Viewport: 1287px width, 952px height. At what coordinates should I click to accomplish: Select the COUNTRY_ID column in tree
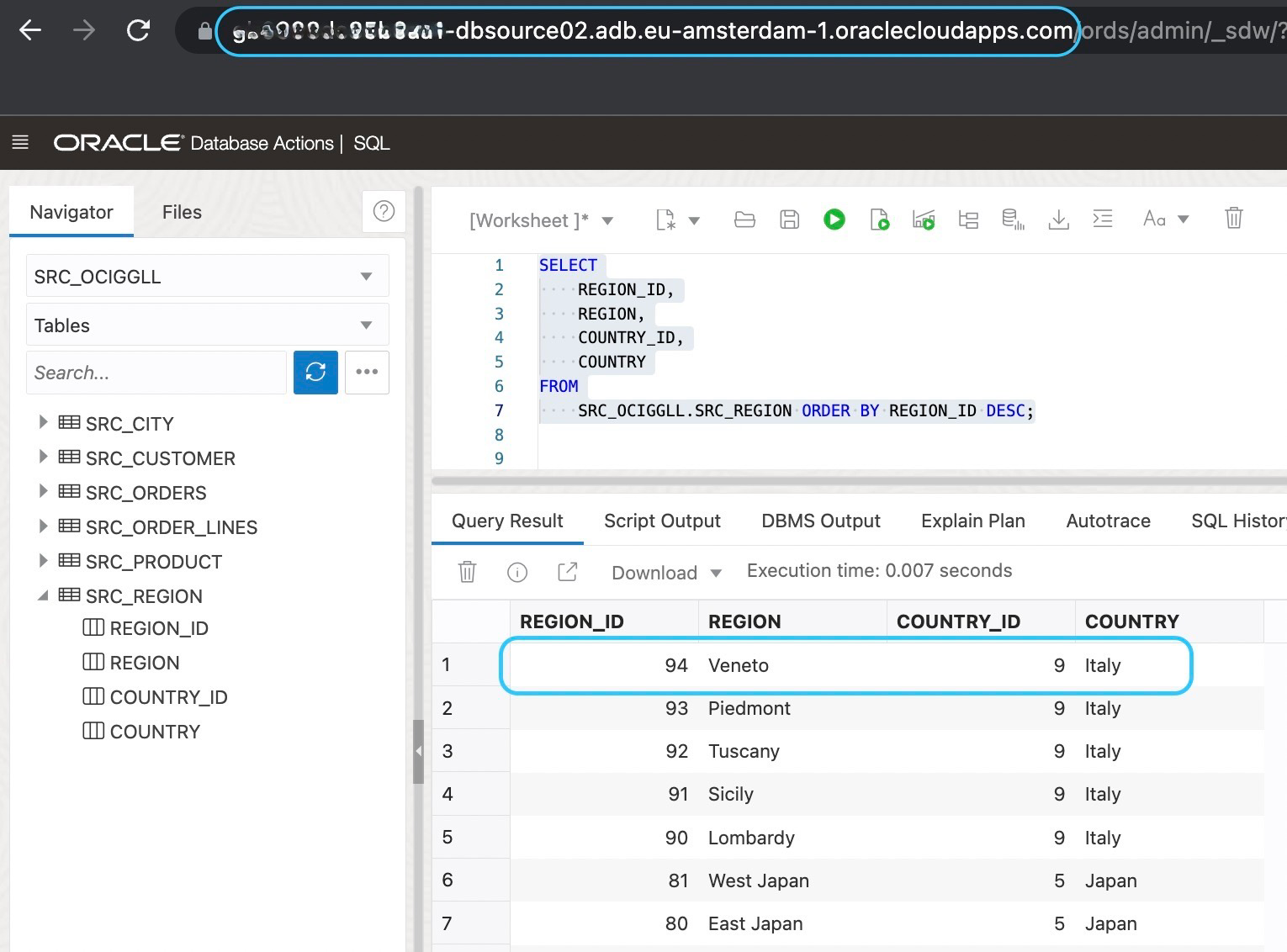point(168,697)
